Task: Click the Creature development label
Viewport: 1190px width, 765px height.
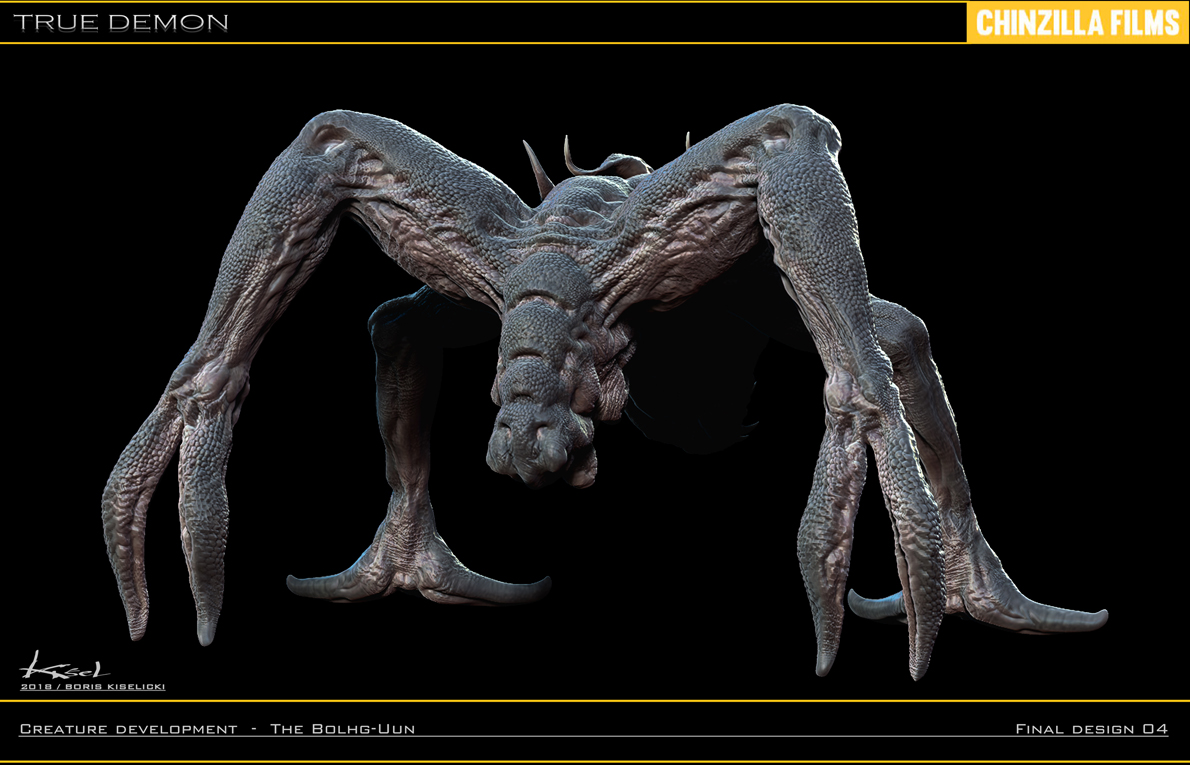Action: point(128,729)
